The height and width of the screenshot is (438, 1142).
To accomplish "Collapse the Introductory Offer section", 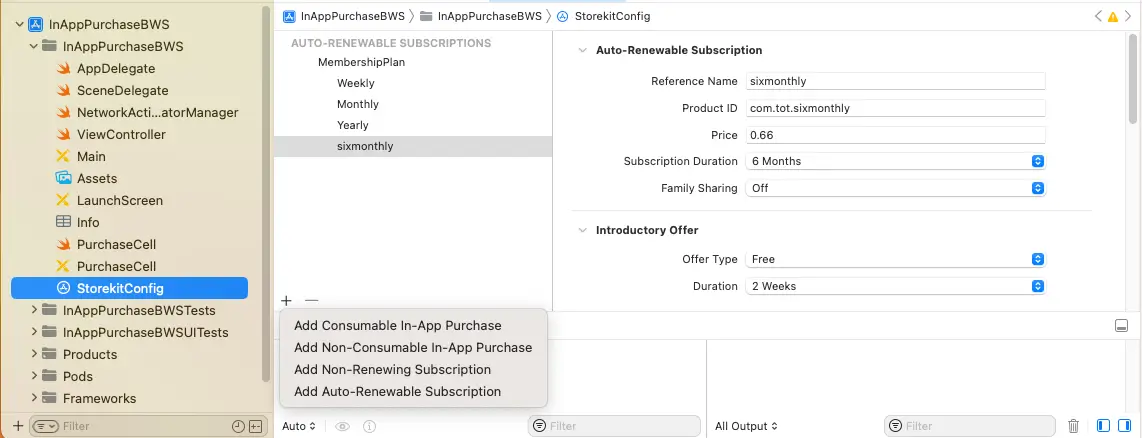I will [x=582, y=230].
